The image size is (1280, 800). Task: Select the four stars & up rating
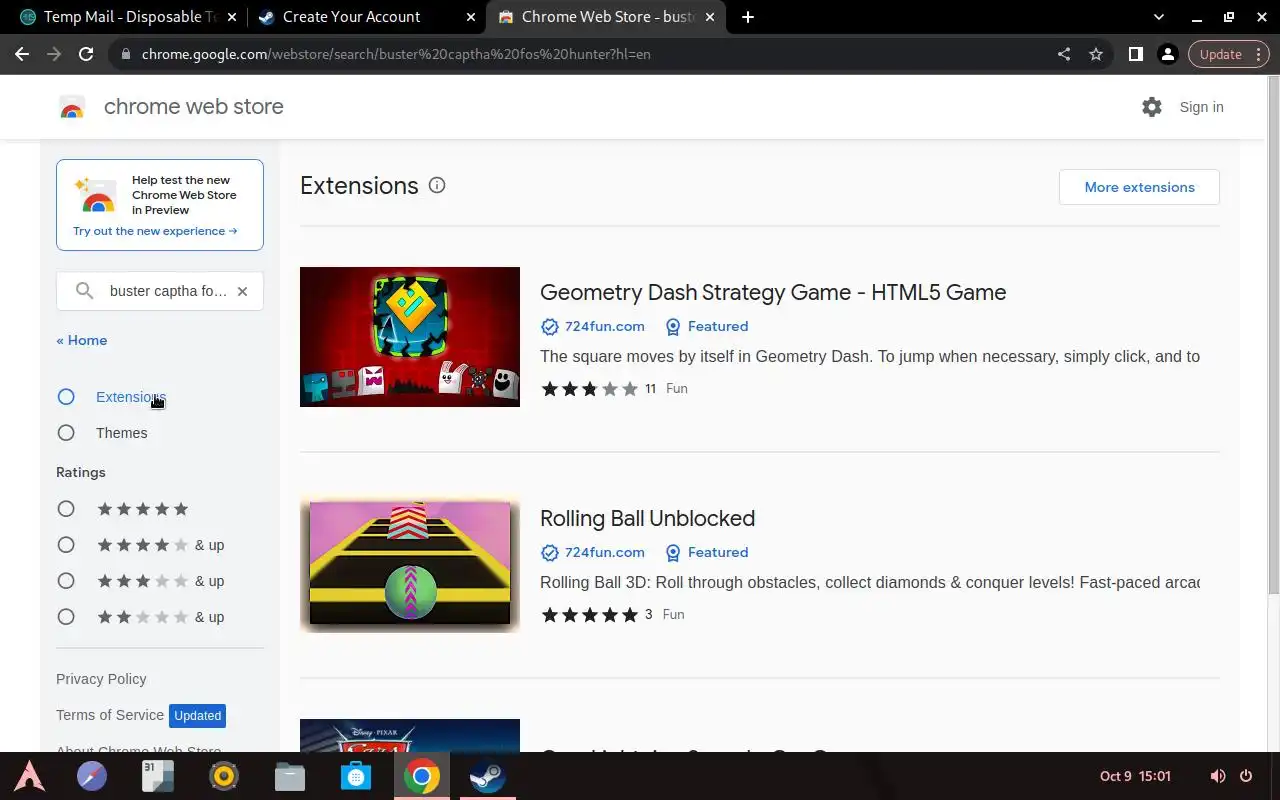click(x=66, y=545)
